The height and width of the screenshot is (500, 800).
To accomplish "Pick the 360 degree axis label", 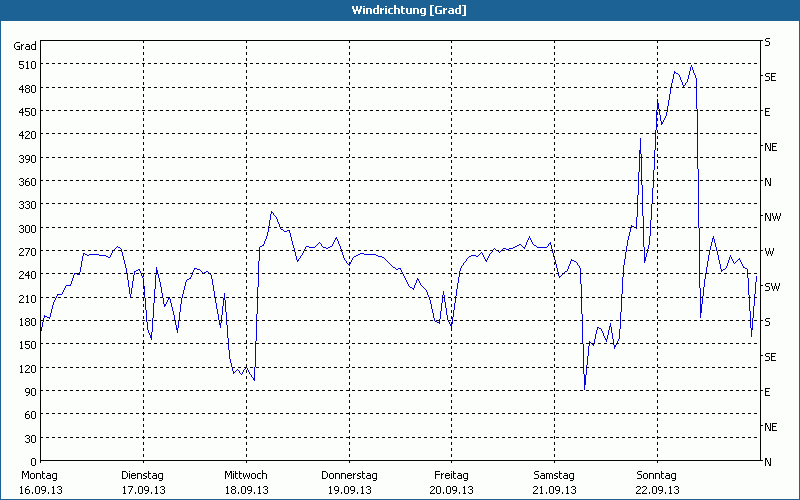I will point(28,182).
